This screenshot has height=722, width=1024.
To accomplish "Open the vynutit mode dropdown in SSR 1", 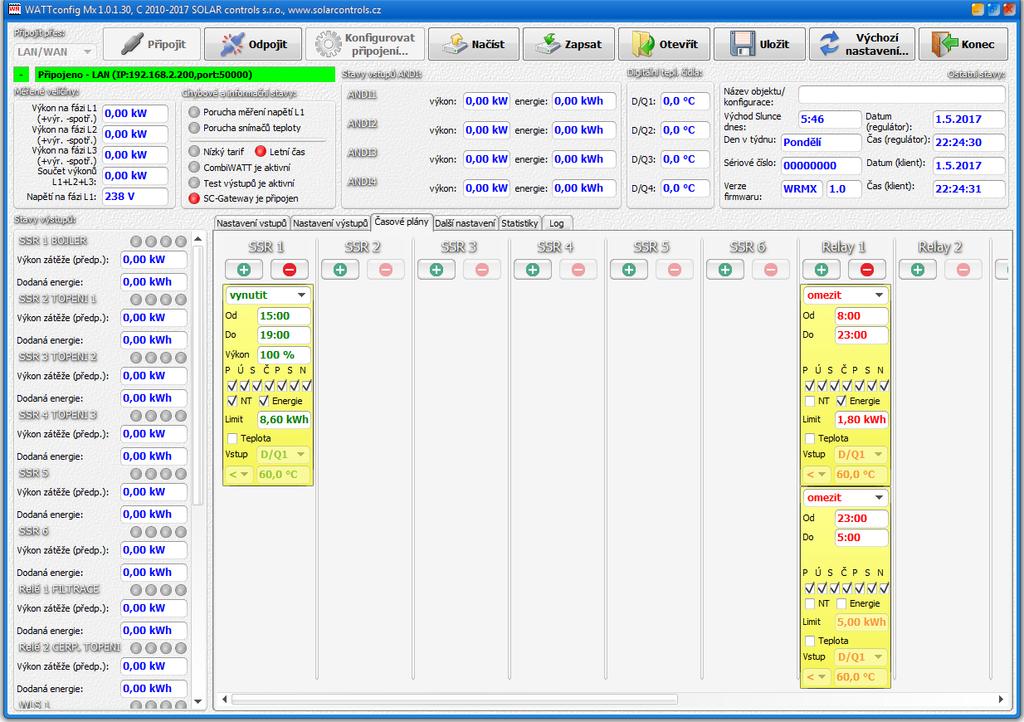I will 268,295.
